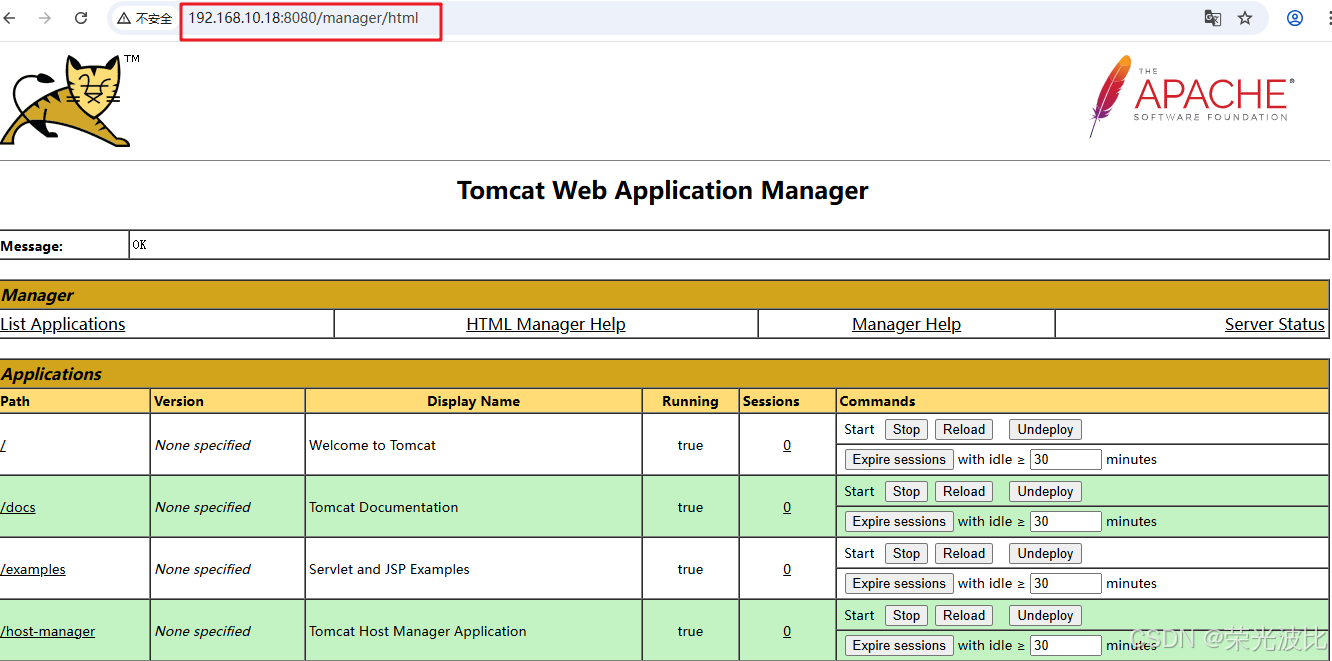1332x661 pixels.
Task: Reload the /examples application
Action: (964, 553)
